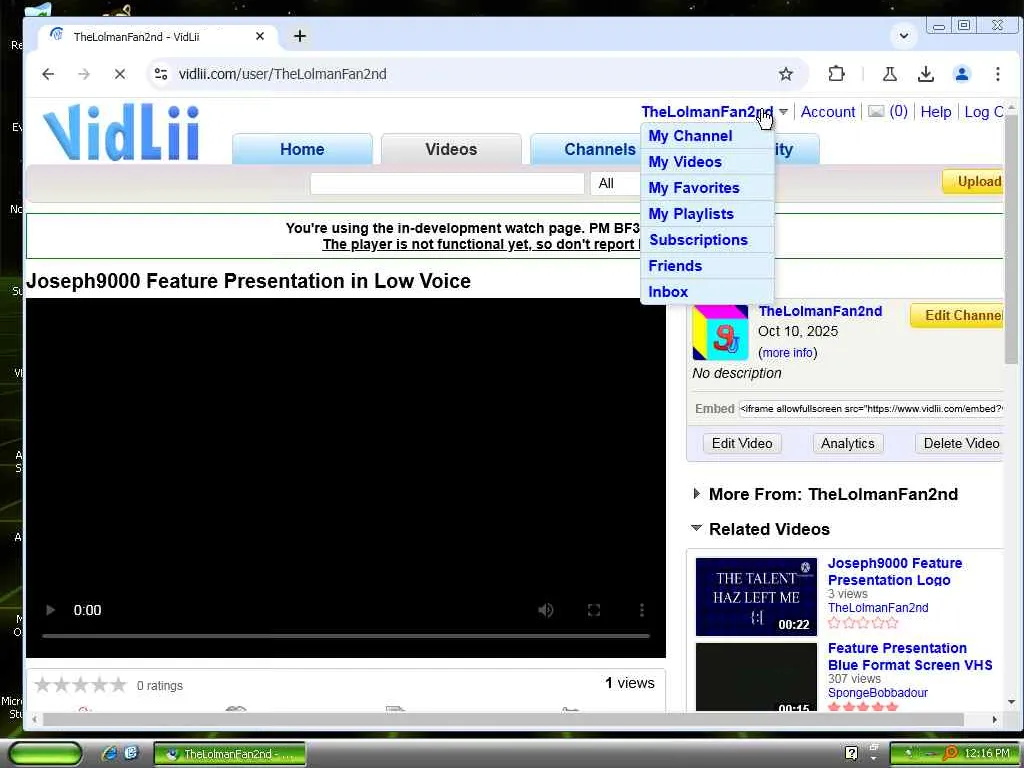View site information icon in address bar
This screenshot has width=1024, height=768.
(x=161, y=74)
